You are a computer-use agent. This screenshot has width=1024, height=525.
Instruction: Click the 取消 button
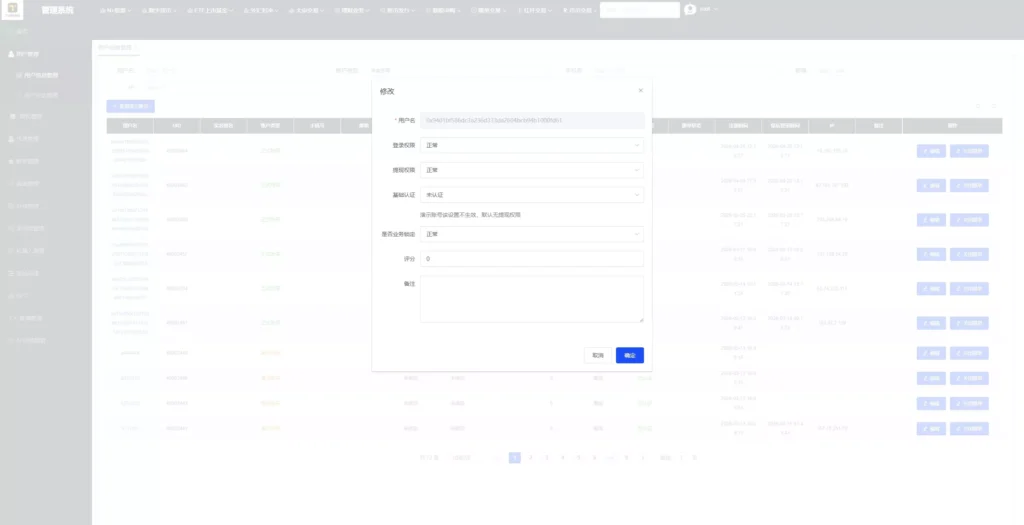click(x=598, y=355)
